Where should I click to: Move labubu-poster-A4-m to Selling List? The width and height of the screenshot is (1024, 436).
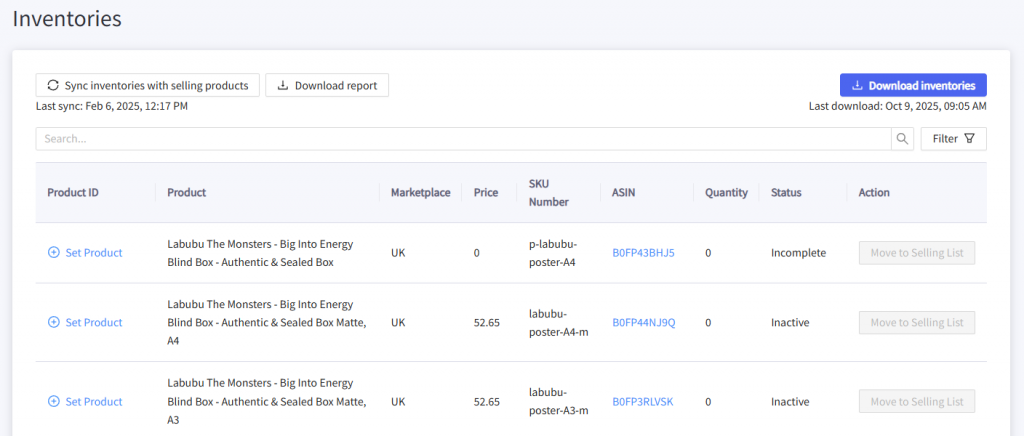(x=916, y=322)
